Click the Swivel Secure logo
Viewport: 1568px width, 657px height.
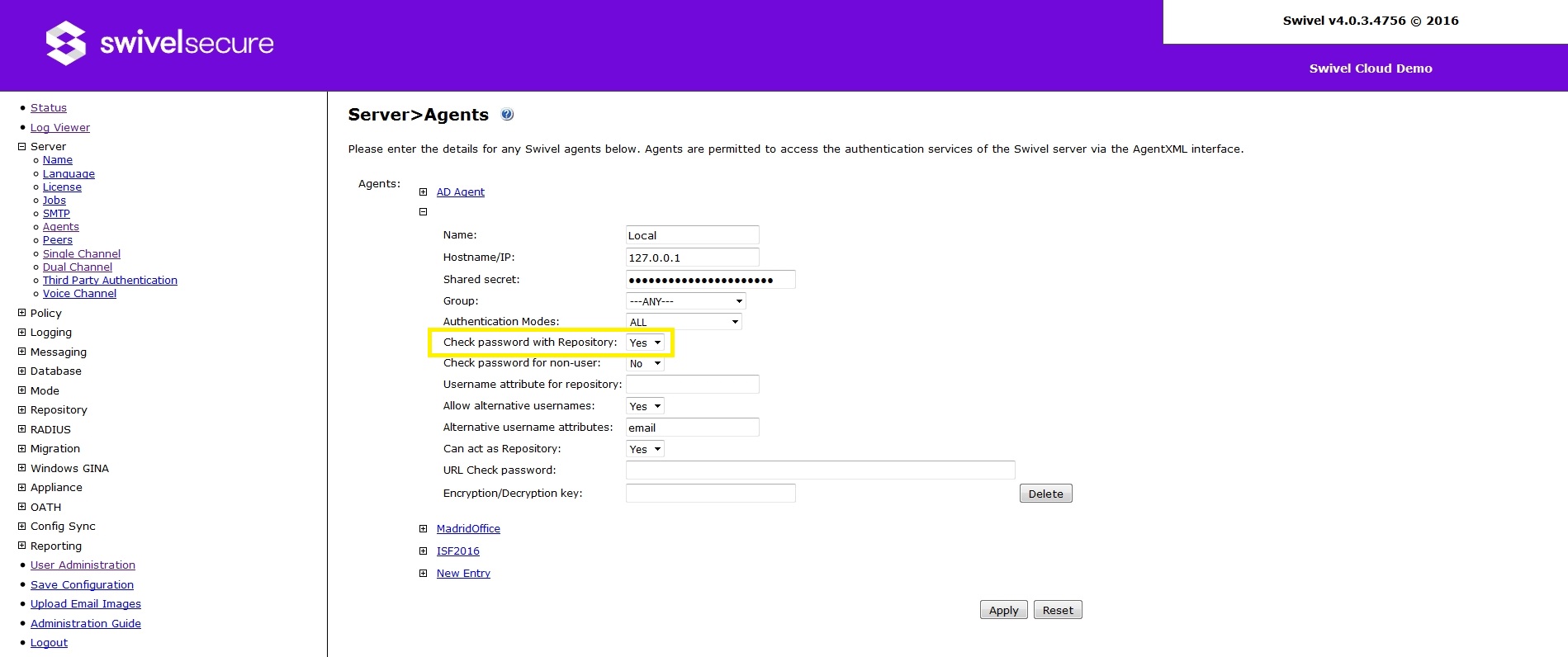coord(160,43)
